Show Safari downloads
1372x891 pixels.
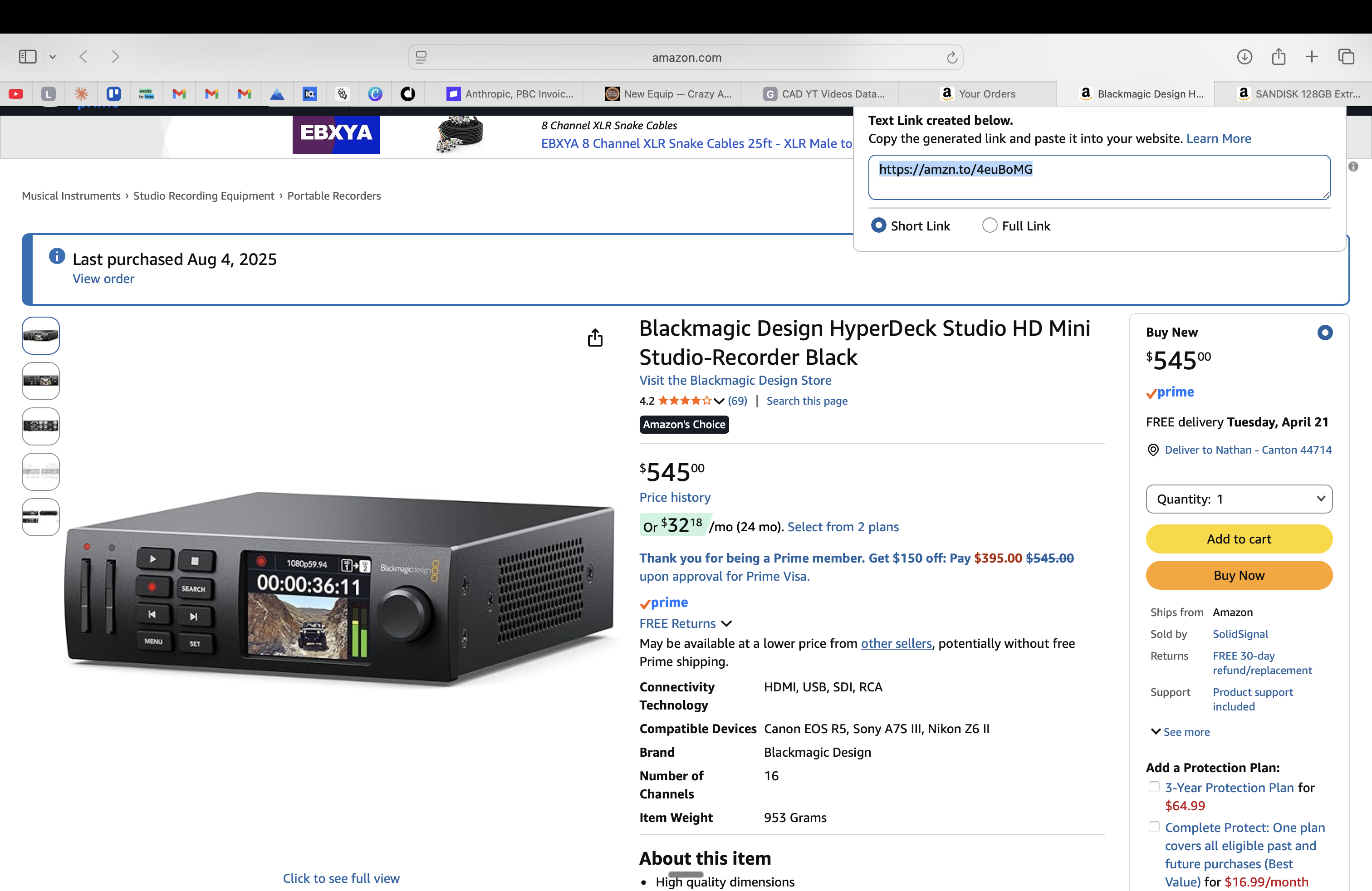click(1245, 56)
